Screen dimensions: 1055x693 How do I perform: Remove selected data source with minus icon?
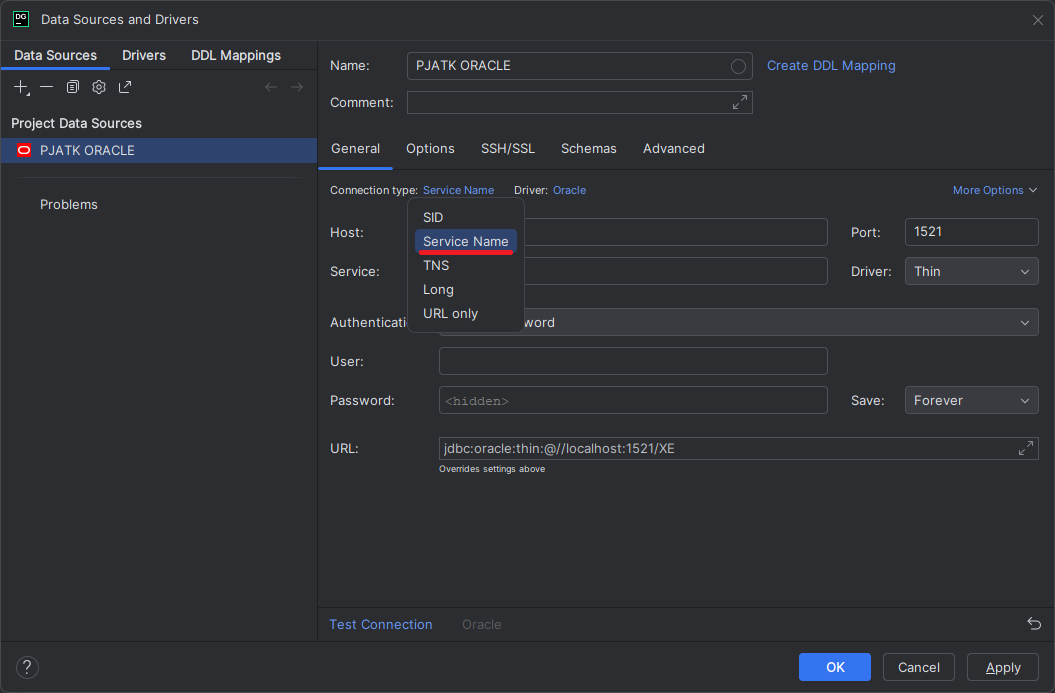pos(46,87)
